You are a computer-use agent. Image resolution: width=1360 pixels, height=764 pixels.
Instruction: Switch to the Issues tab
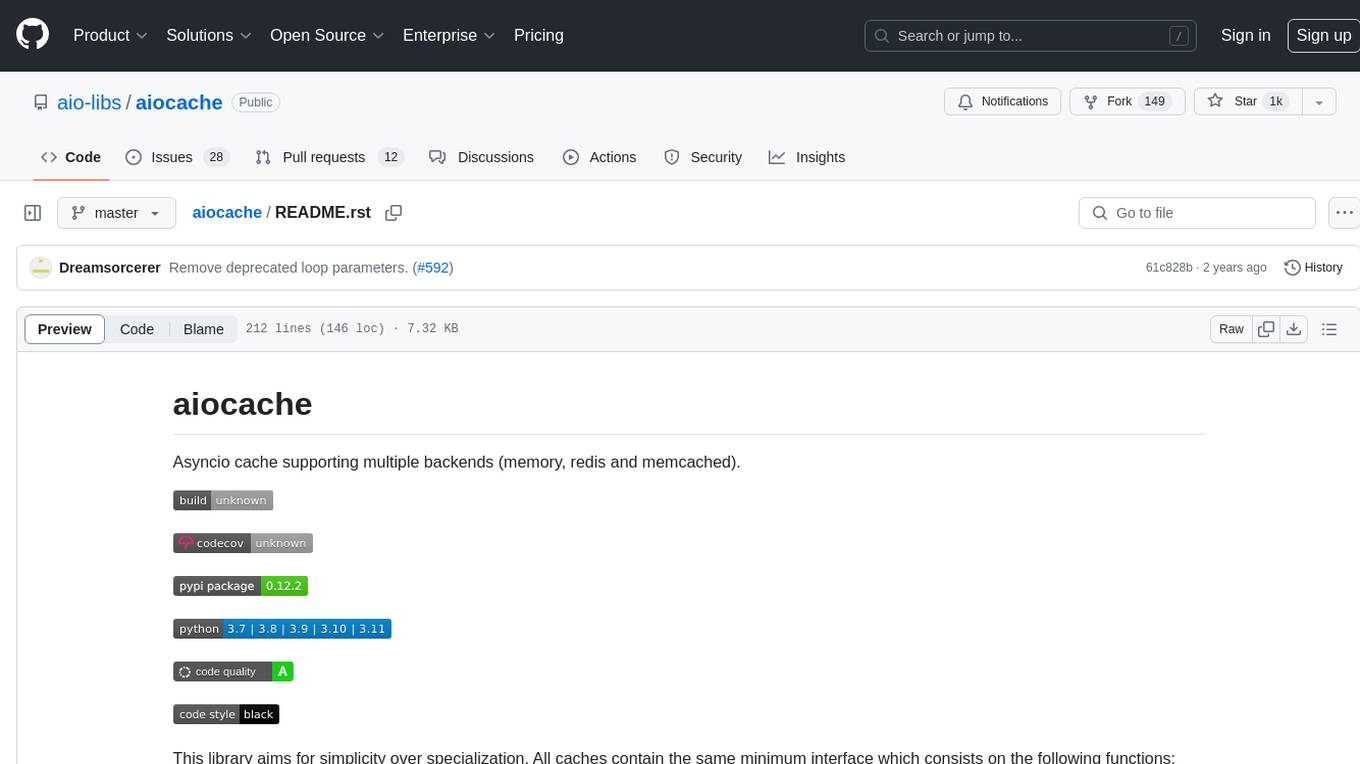(177, 157)
